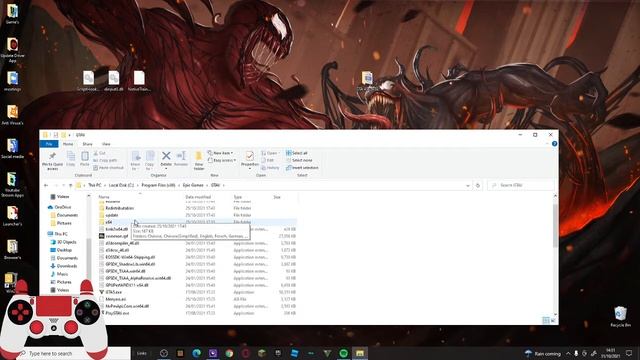Screen dimensions: 640x360
Task: Open Recycle Bin on the desktop
Action: 620,317
